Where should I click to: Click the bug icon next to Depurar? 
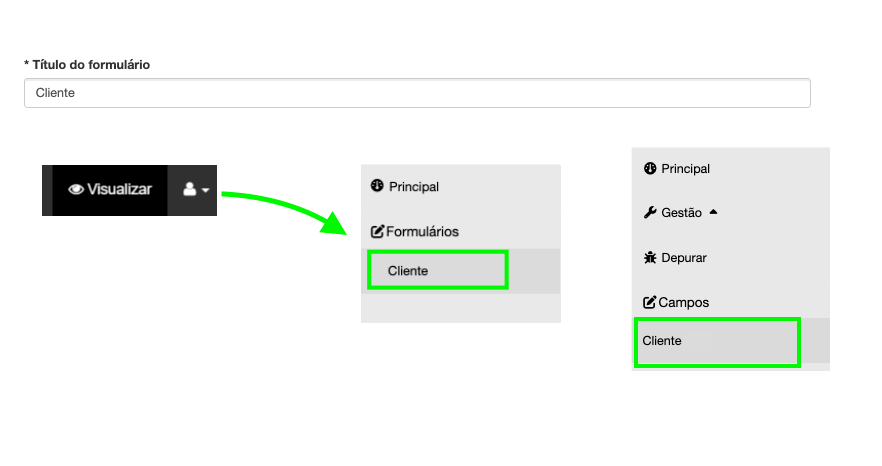click(650, 257)
